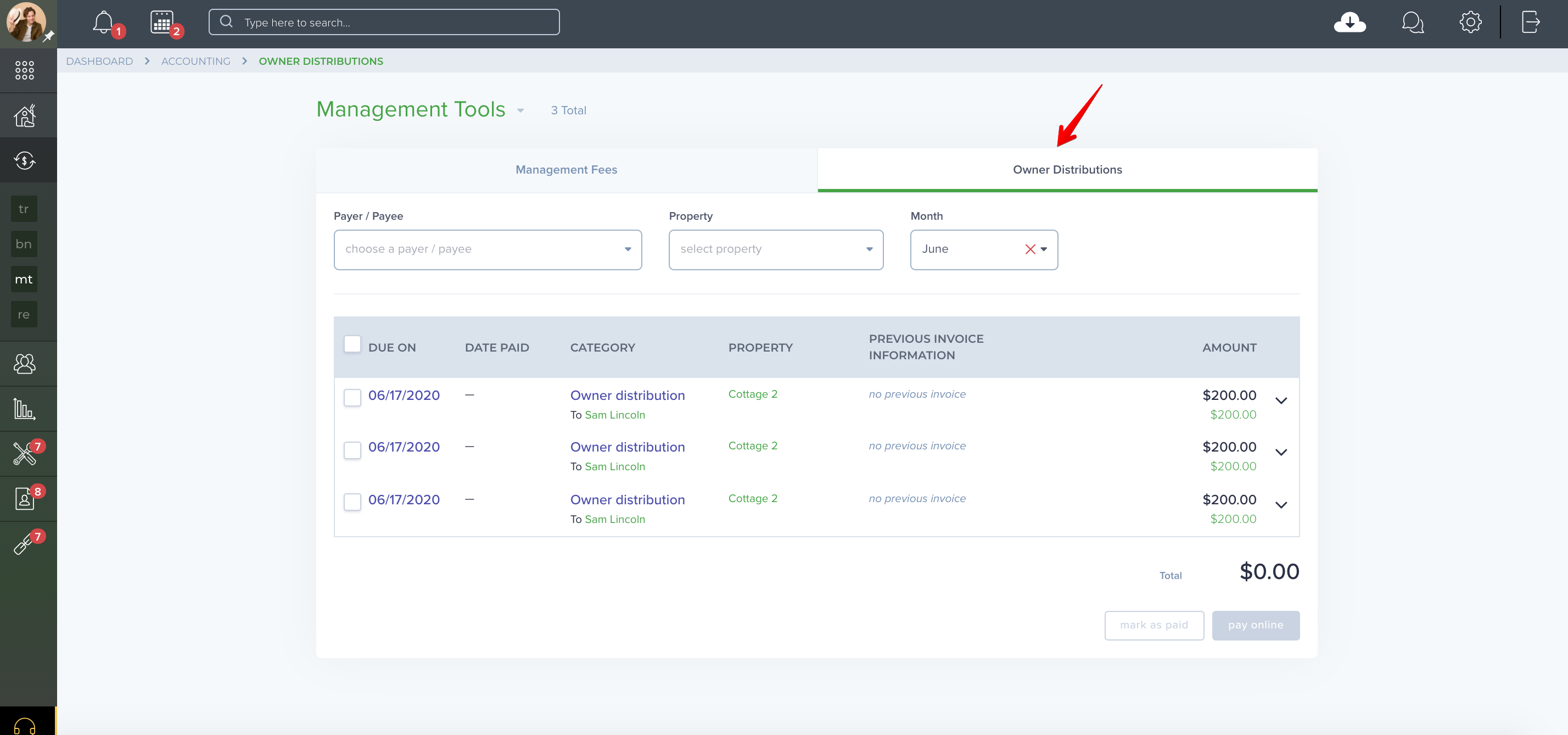Open Cottage 2 property in second row
1568x735 pixels.
tap(752, 446)
